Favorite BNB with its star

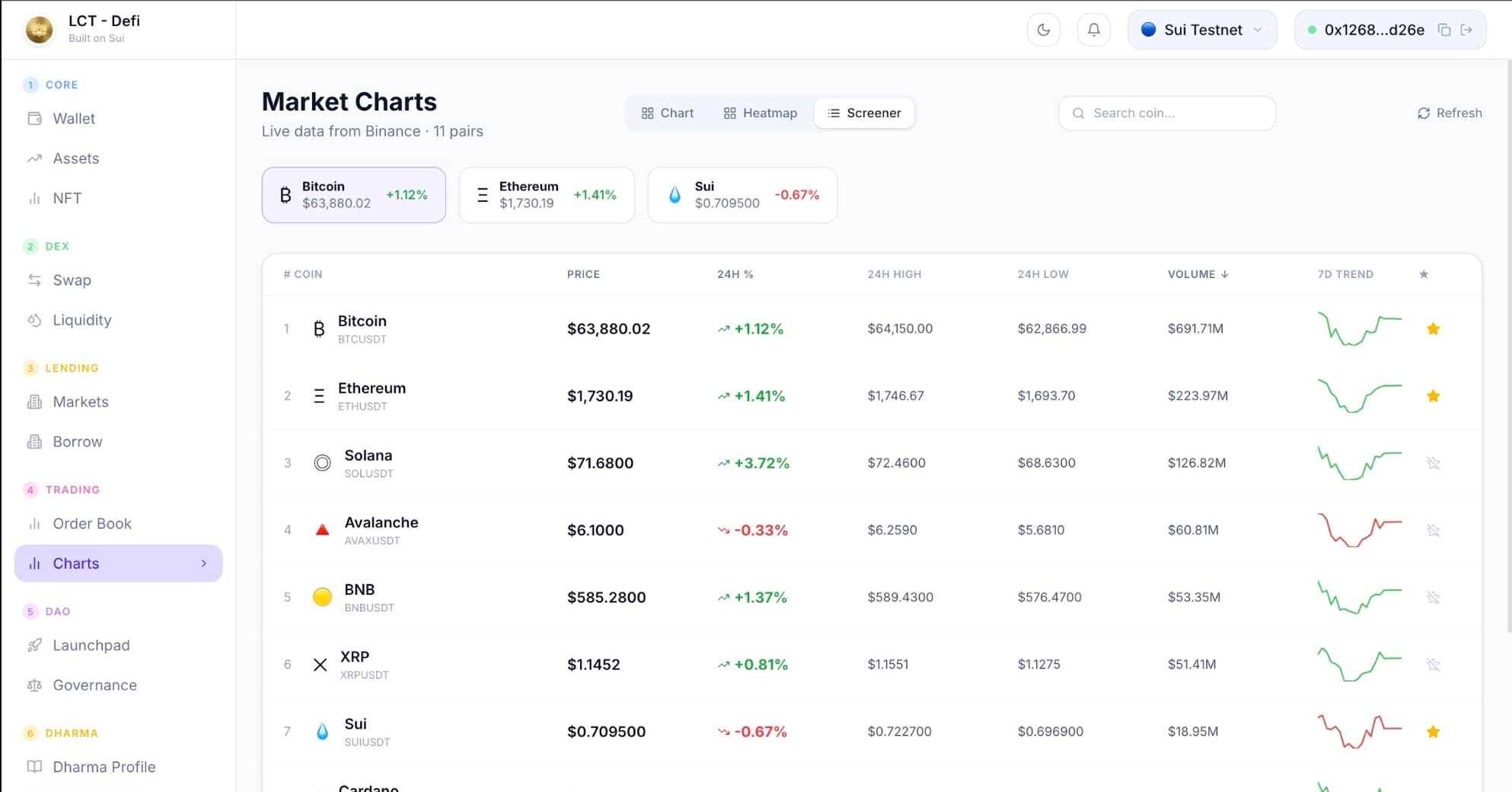pyautogui.click(x=1433, y=597)
